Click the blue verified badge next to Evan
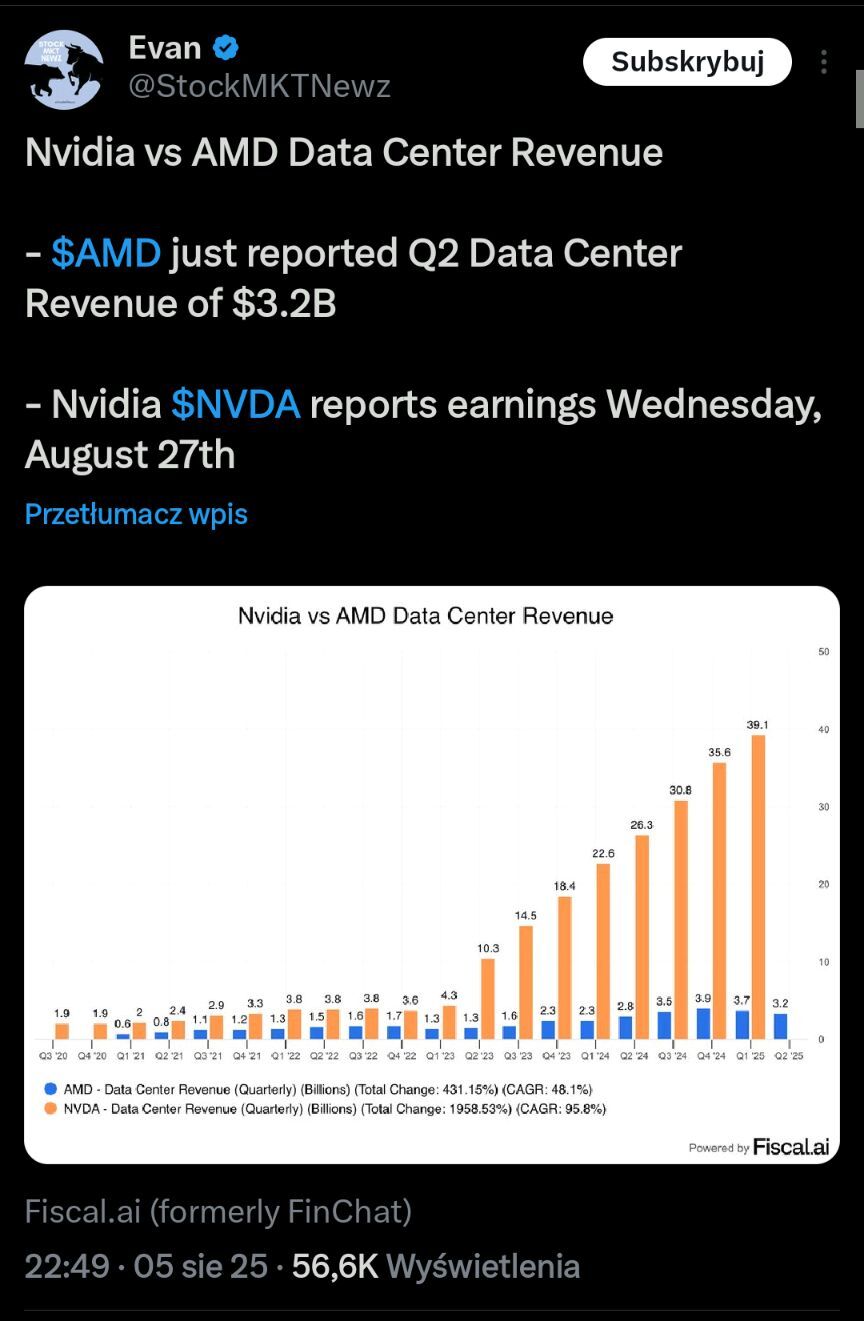The width and height of the screenshot is (864, 1321). pyautogui.click(x=226, y=47)
